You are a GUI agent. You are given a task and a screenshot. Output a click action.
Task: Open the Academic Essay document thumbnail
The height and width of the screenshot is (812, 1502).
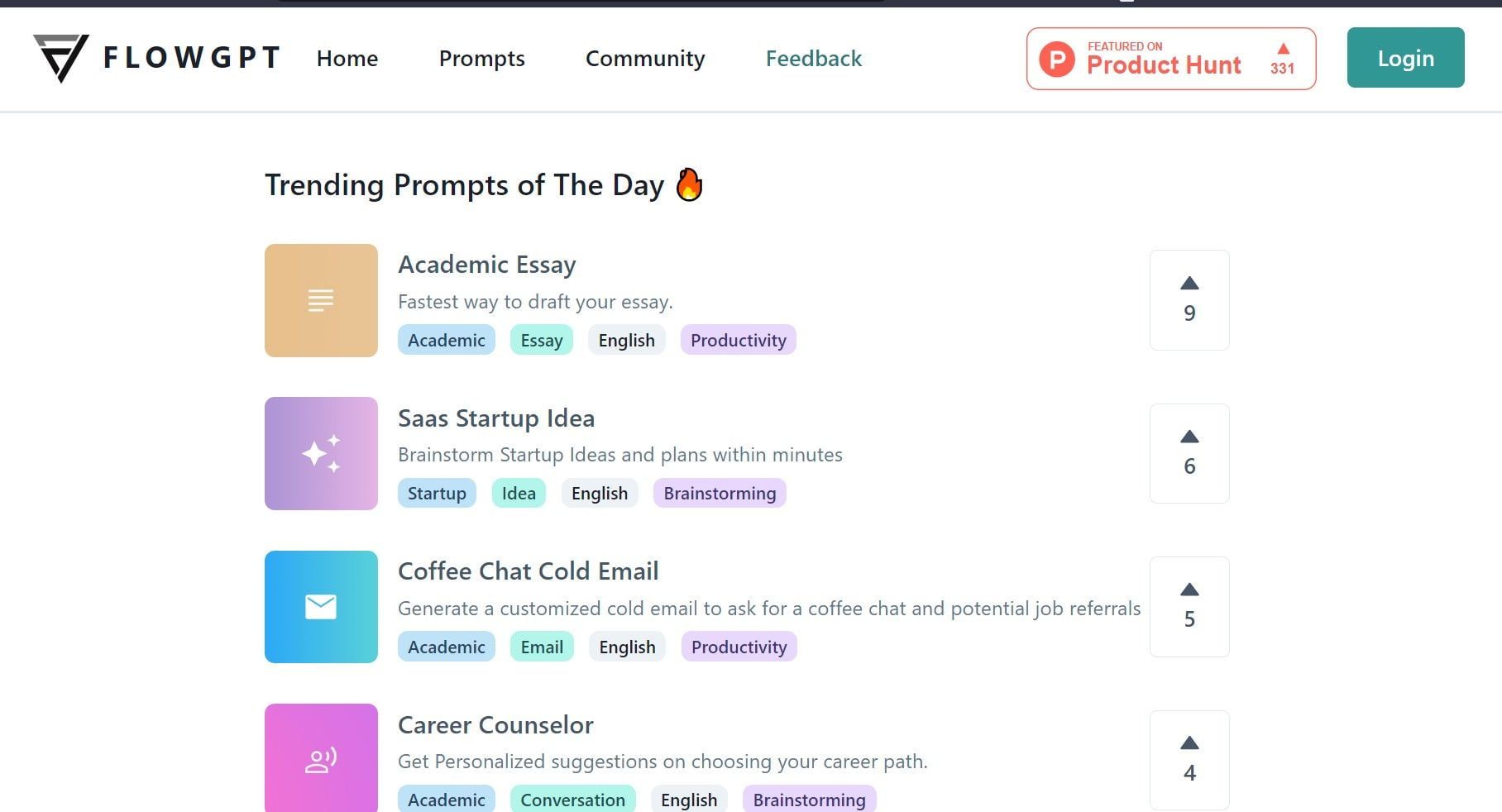coord(321,300)
